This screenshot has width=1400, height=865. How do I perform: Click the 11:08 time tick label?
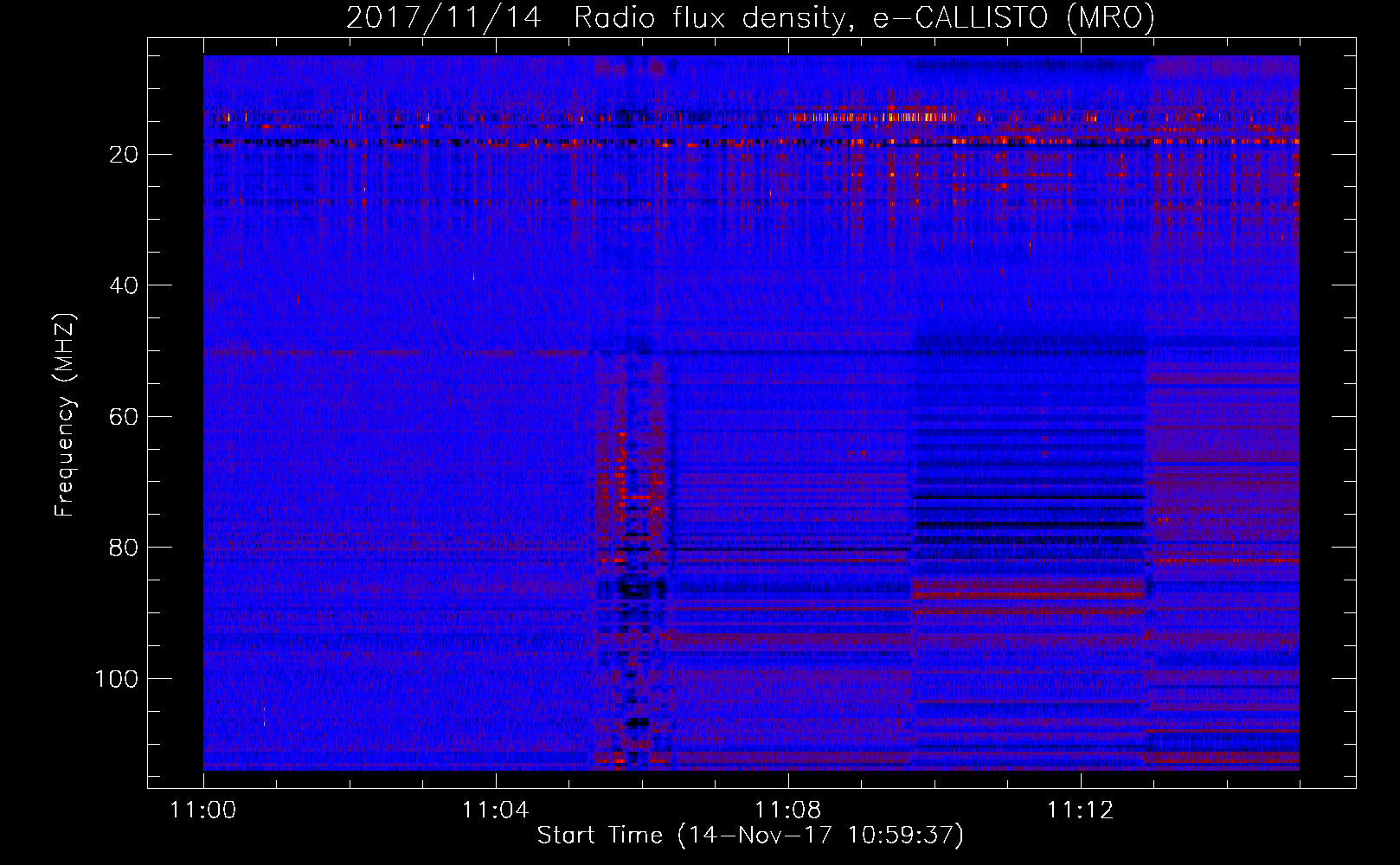(788, 811)
